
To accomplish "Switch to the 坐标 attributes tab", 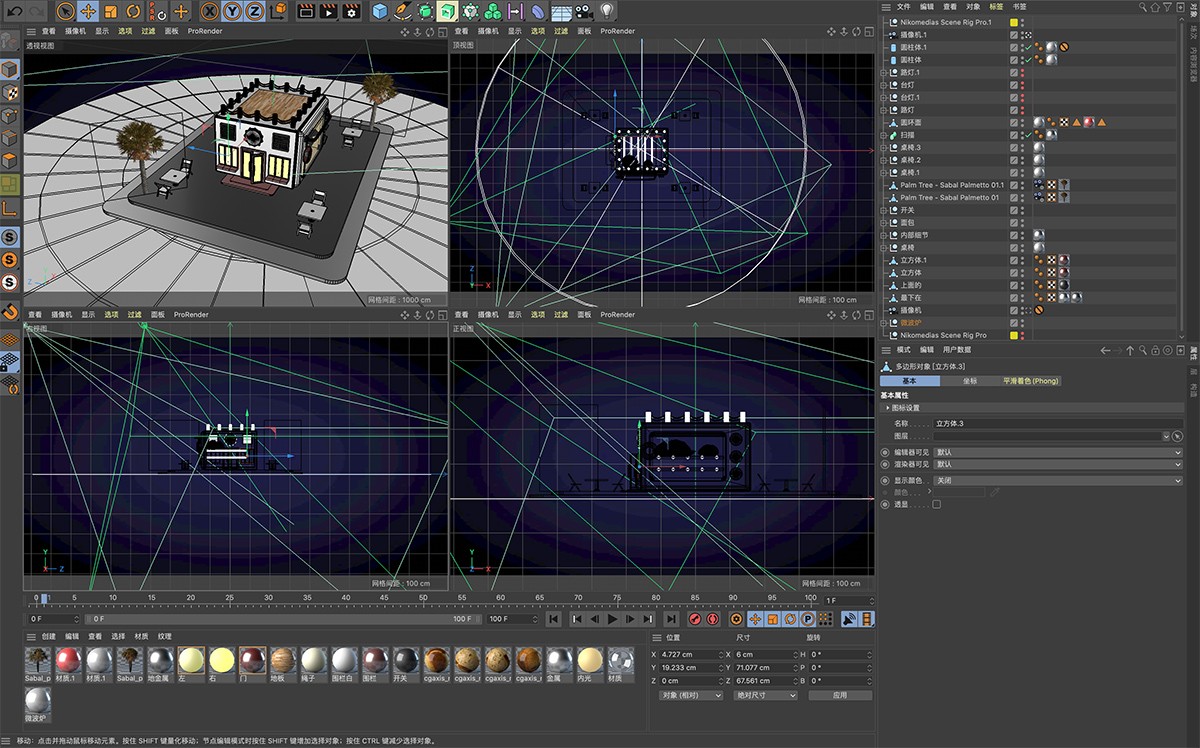I will point(970,381).
